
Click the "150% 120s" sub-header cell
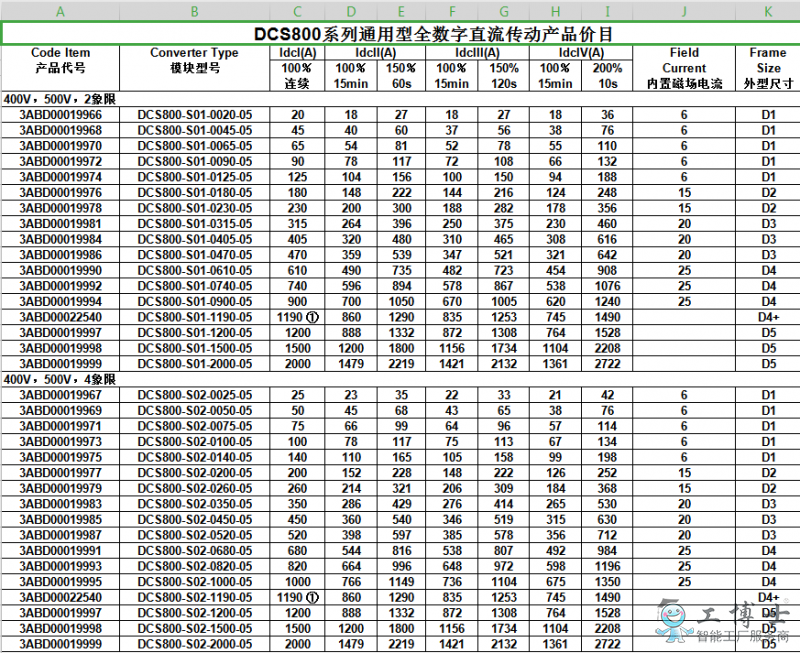pyautogui.click(x=504, y=76)
